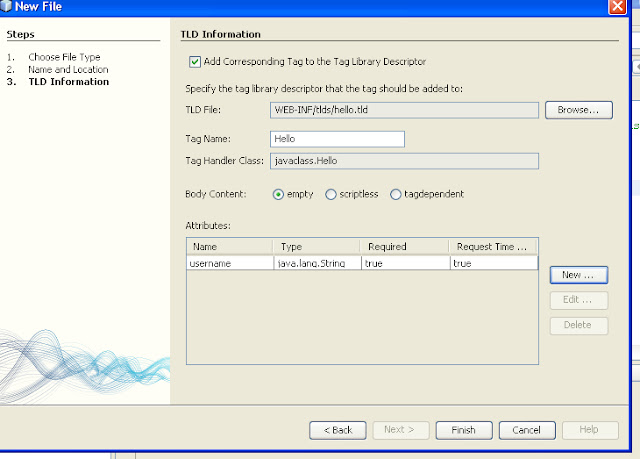This screenshot has height=459, width=640.
Task: Uncheck Add Corresponding Tag to Tag Library Descriptor
Action: [x=195, y=62]
